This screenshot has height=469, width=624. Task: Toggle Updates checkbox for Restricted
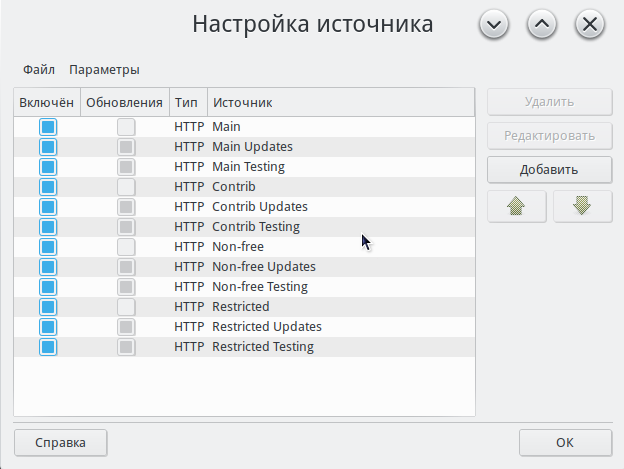(126, 307)
